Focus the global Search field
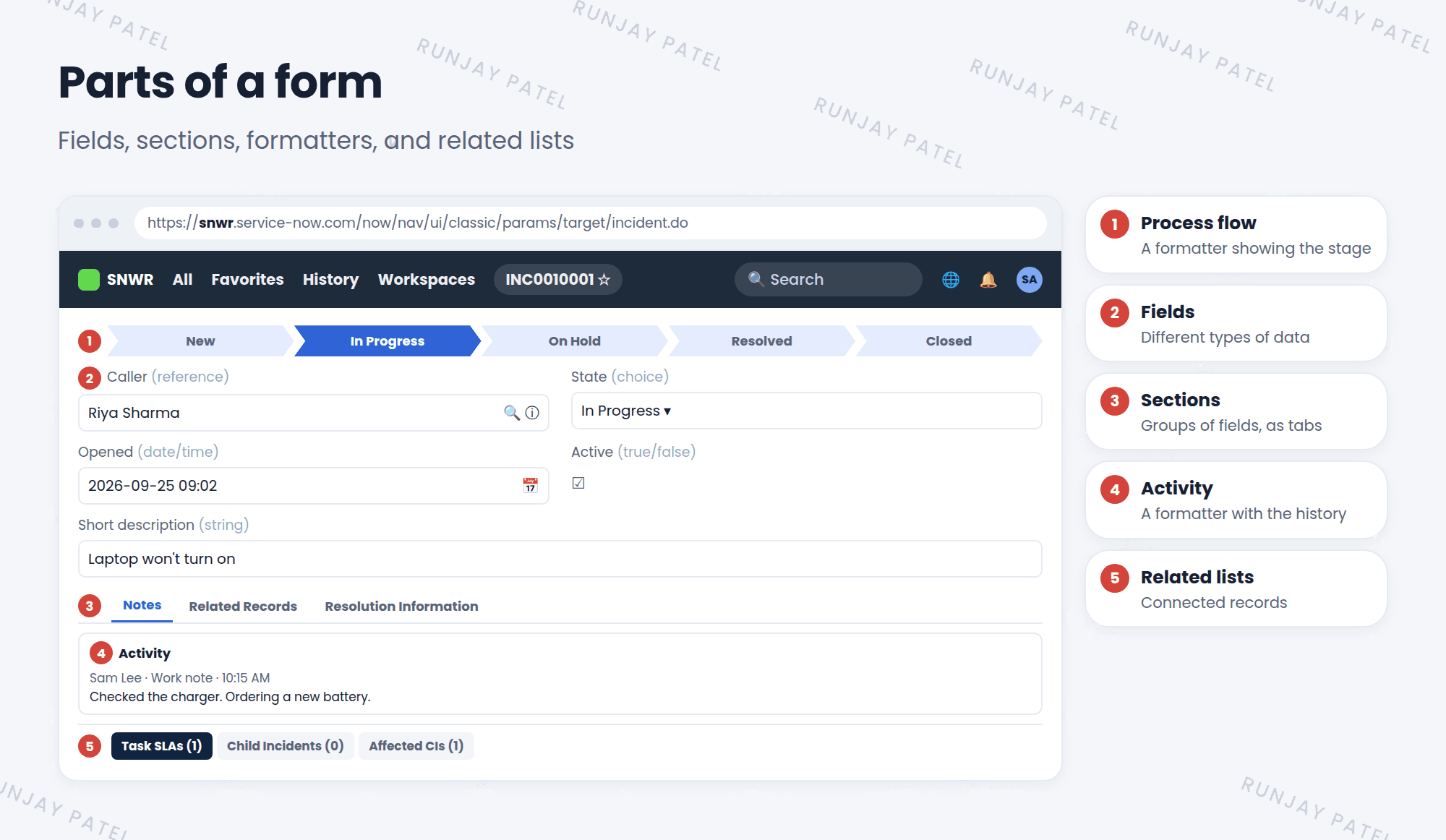Image resolution: width=1446 pixels, height=840 pixels. tap(828, 279)
